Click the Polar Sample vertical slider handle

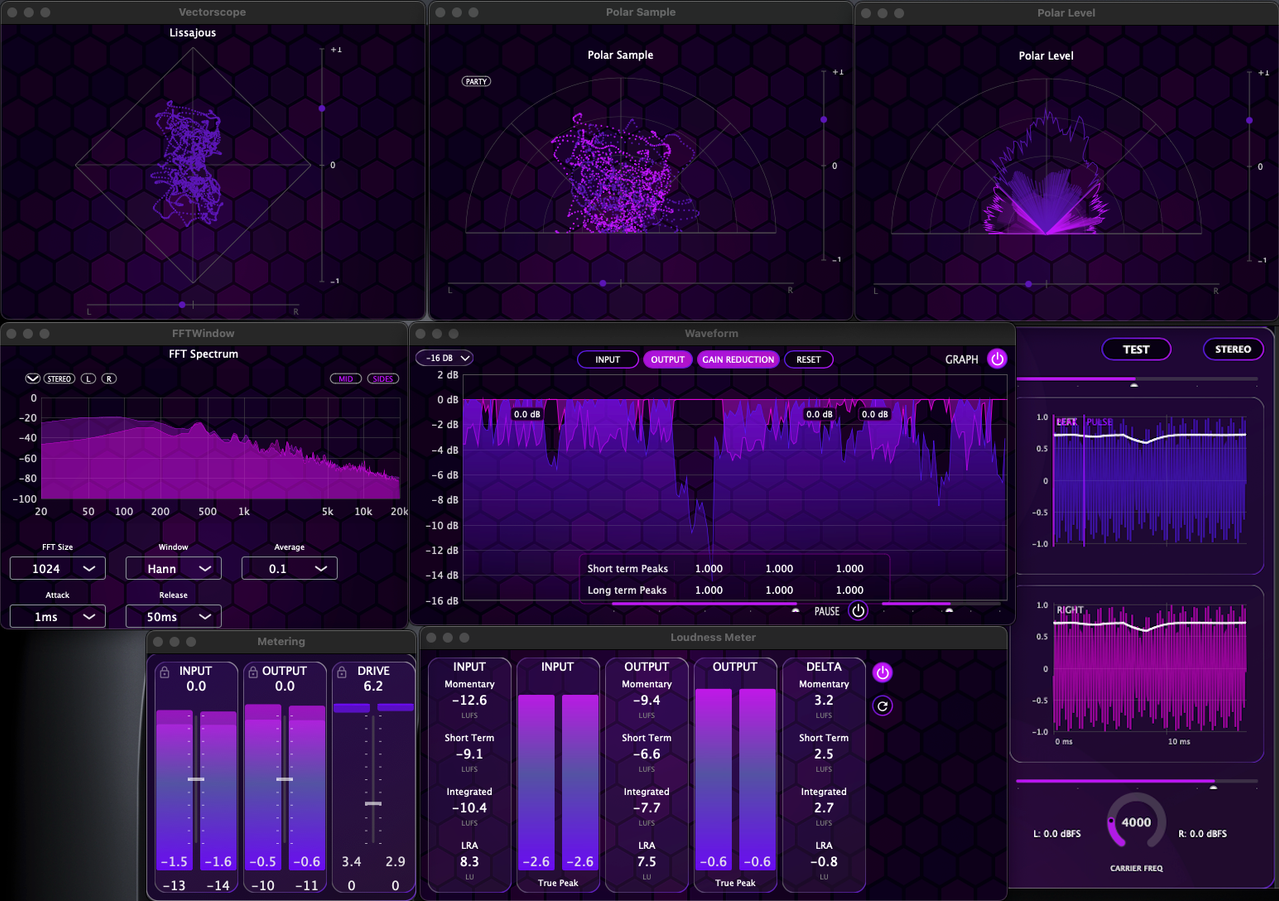point(824,119)
